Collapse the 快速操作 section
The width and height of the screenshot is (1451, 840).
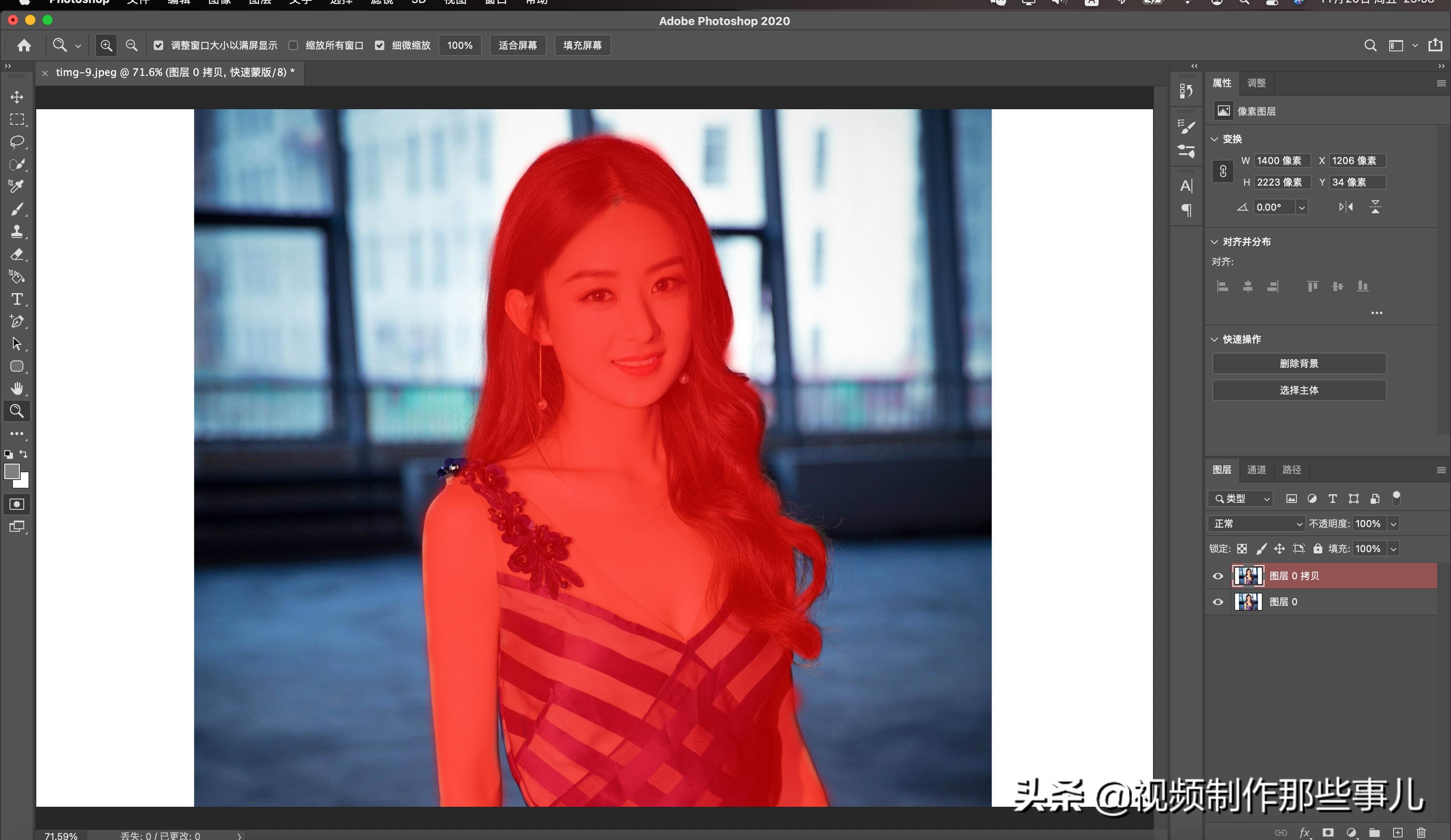pos(1214,339)
